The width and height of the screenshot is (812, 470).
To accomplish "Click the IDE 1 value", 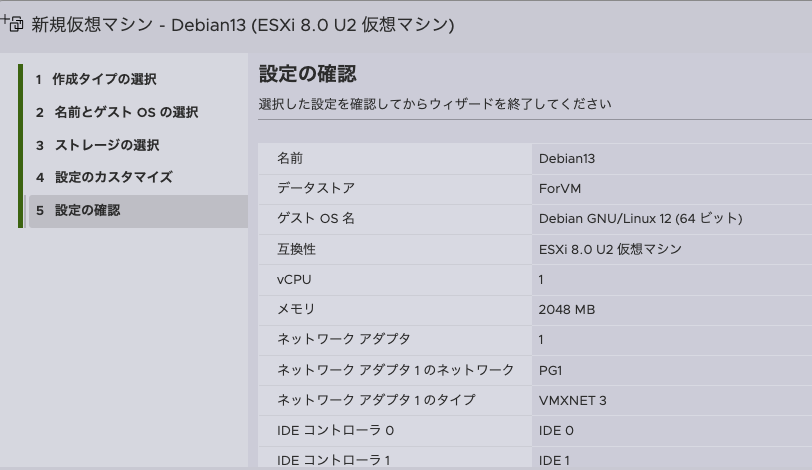I will click(554, 461).
